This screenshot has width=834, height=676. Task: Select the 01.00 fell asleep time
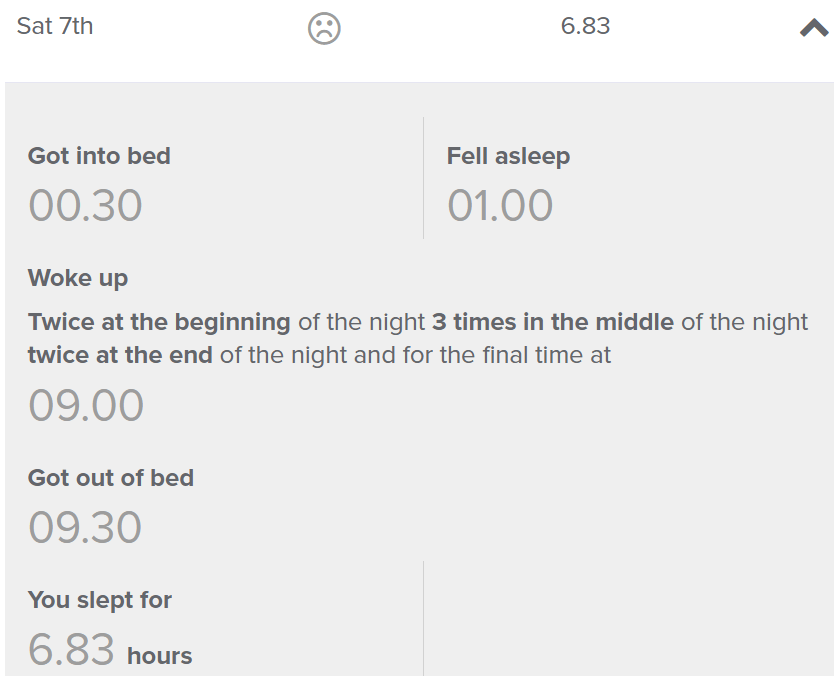500,206
